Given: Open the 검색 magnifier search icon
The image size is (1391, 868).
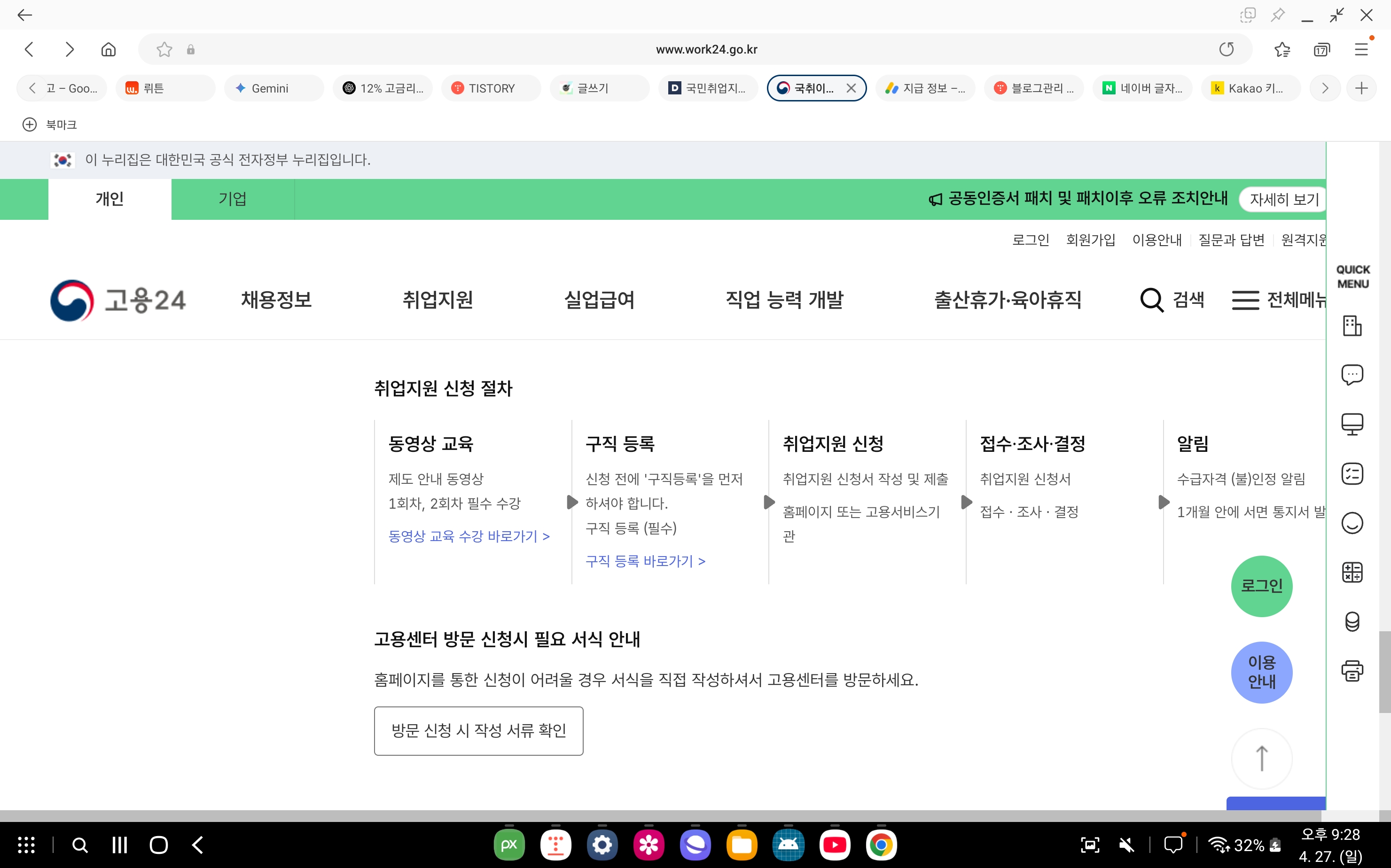Looking at the screenshot, I should (x=1151, y=300).
